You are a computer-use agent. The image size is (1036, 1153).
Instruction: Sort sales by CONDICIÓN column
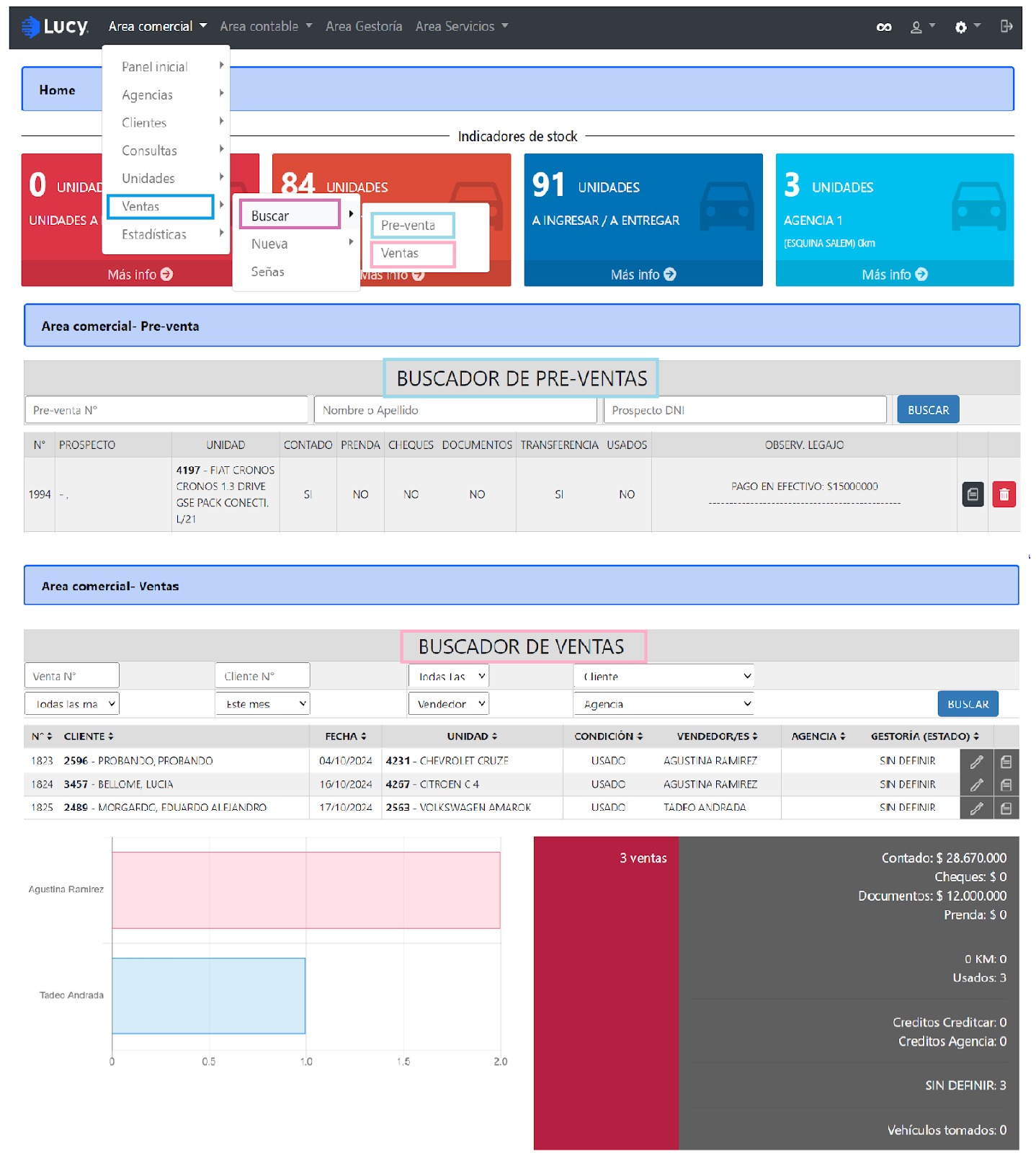click(608, 736)
